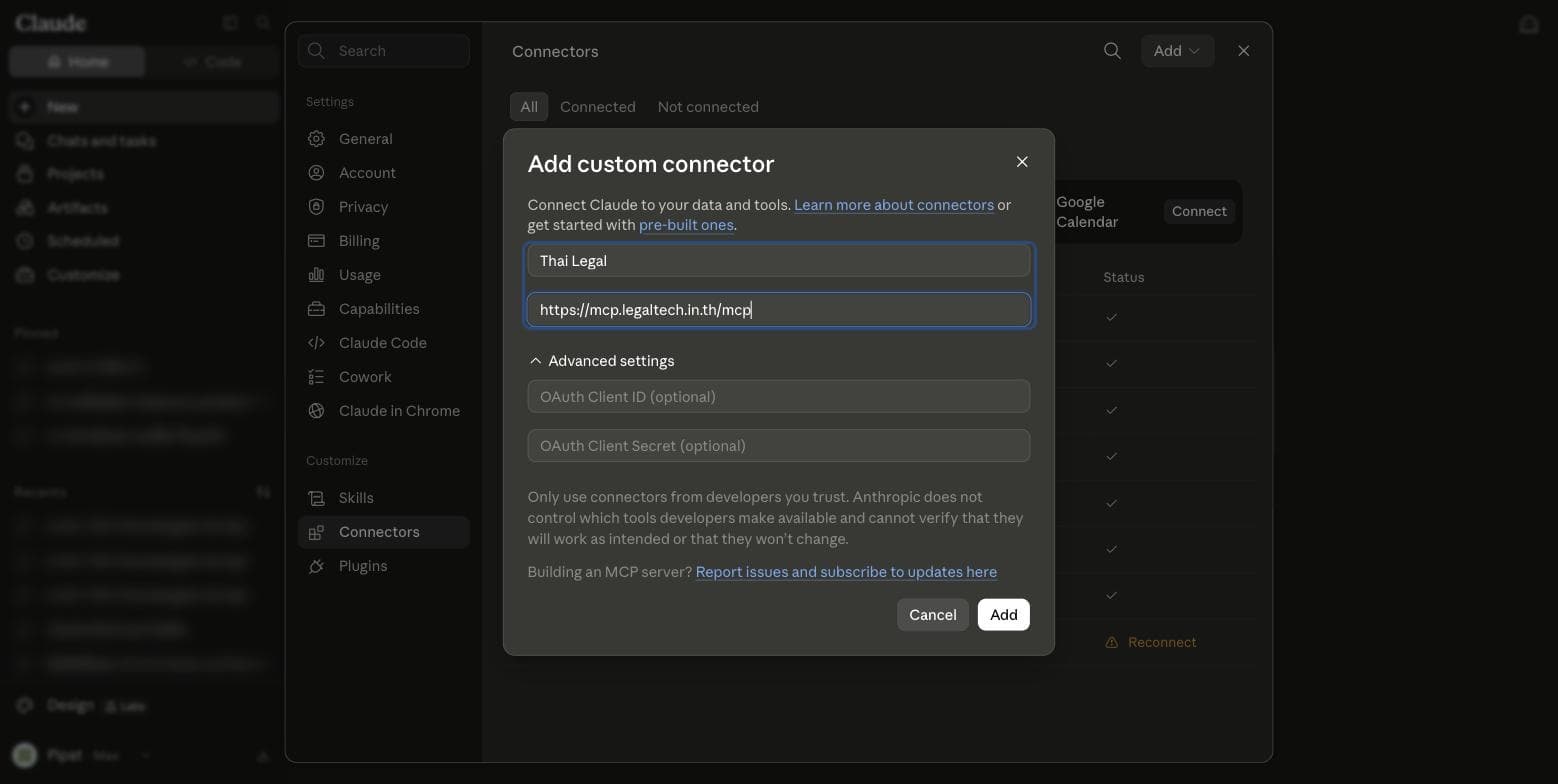Click the Home button in Claude sidebar
This screenshot has width=1558, height=784.
77,62
